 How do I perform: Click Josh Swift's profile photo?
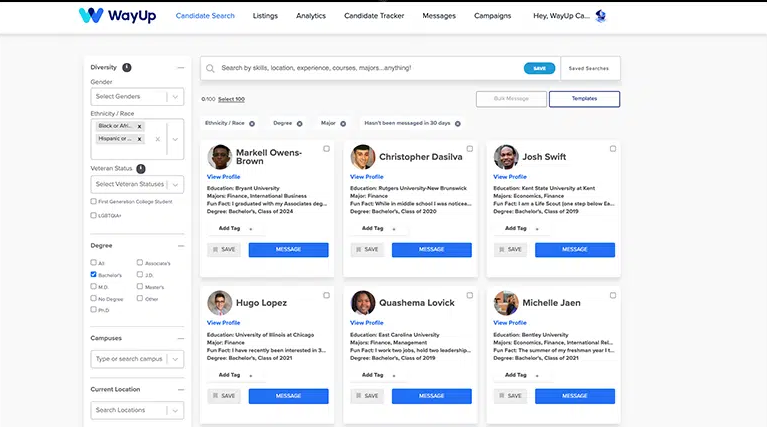click(x=506, y=157)
